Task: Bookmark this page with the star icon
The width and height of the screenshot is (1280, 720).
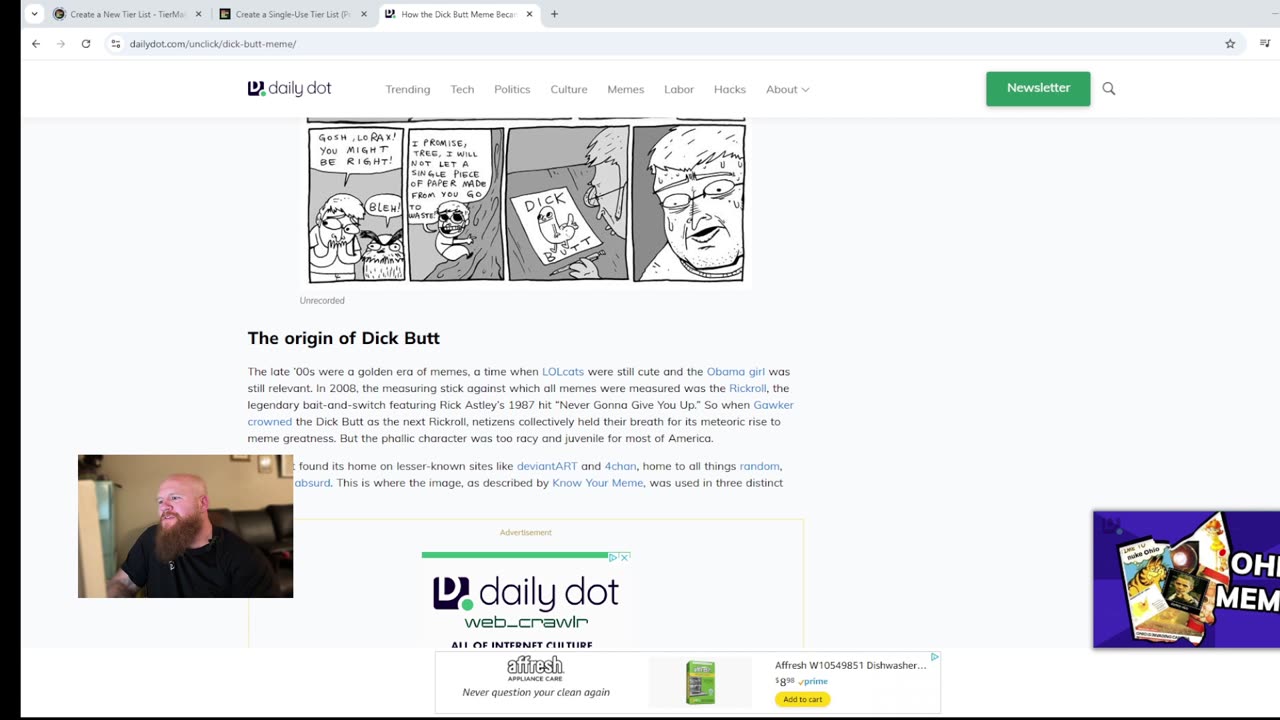Action: 1230,44
